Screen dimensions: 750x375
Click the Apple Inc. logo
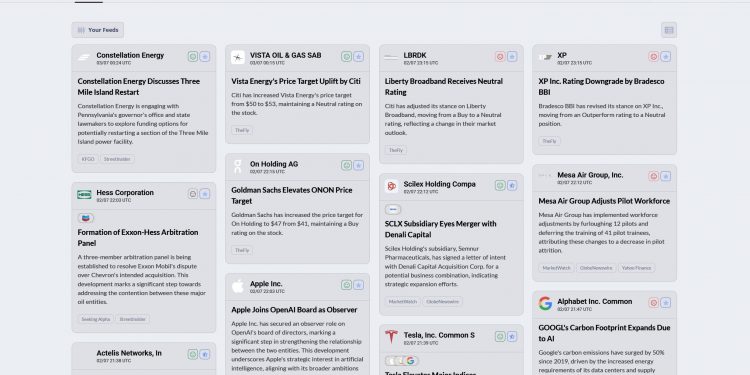[x=238, y=287]
